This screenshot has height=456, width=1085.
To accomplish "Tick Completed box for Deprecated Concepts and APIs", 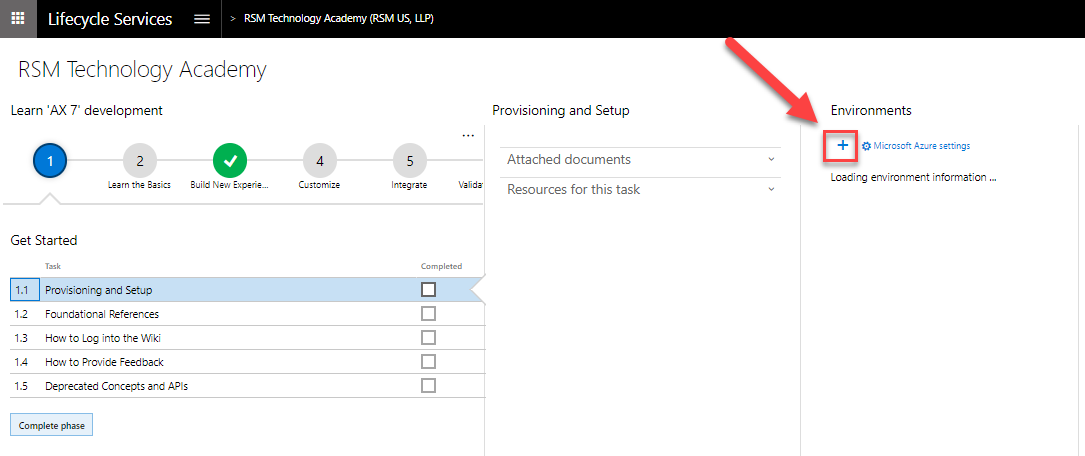I will (x=428, y=386).
